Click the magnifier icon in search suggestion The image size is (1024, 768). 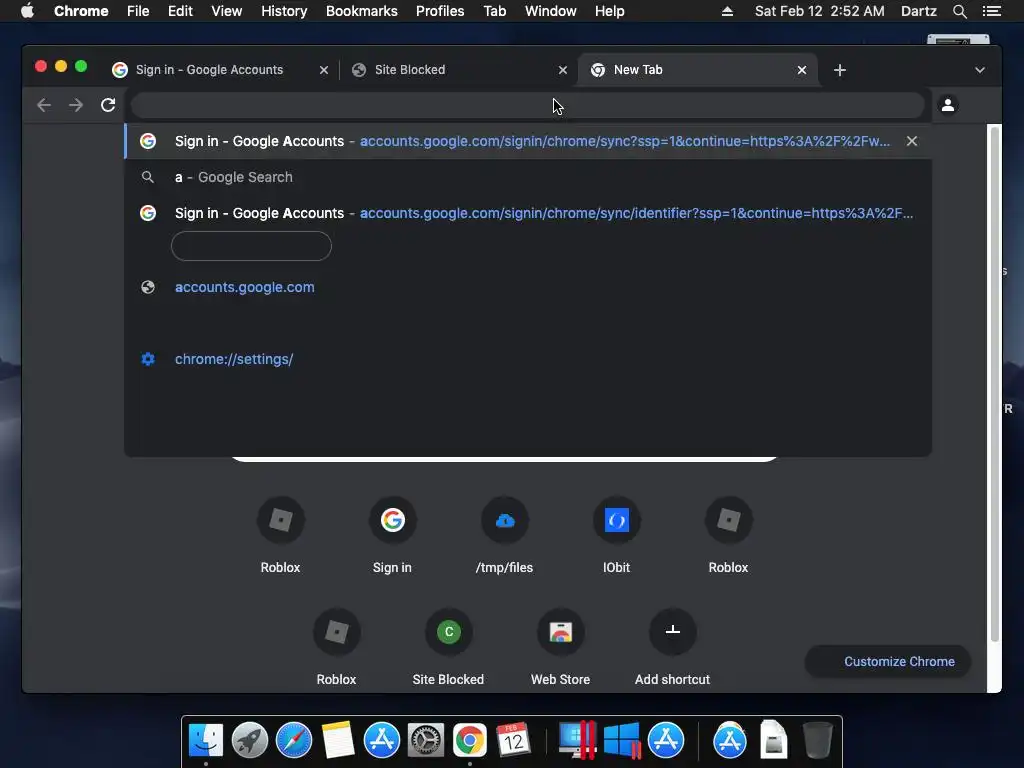click(x=148, y=177)
